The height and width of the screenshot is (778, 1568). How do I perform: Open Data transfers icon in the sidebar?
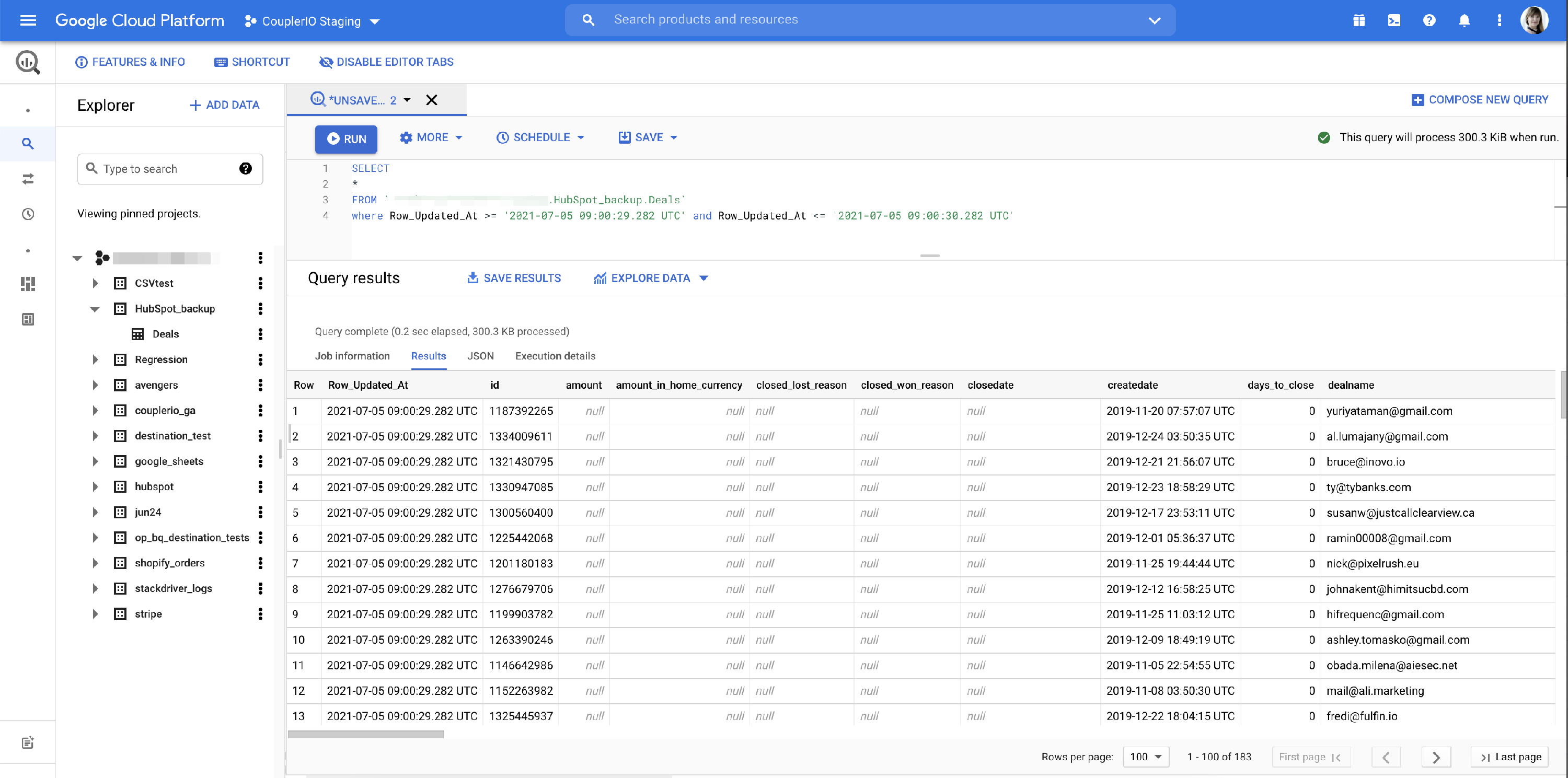point(28,179)
